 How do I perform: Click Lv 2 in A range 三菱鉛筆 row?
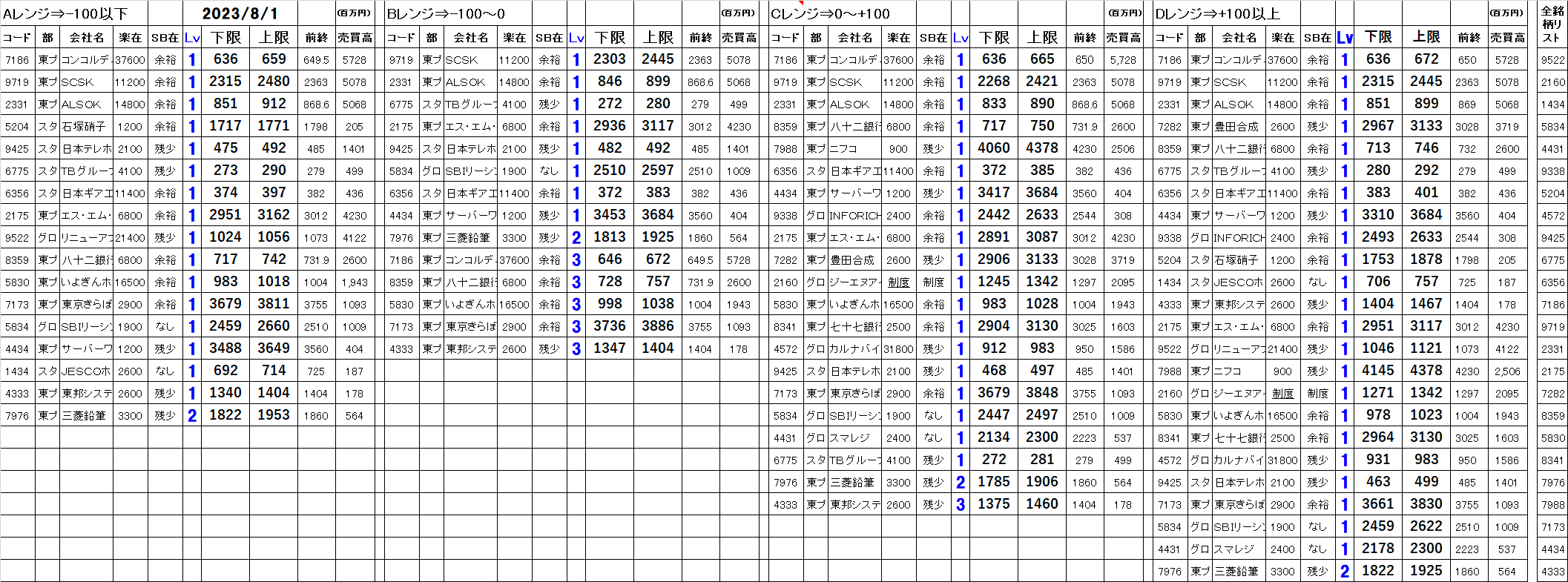tap(192, 416)
